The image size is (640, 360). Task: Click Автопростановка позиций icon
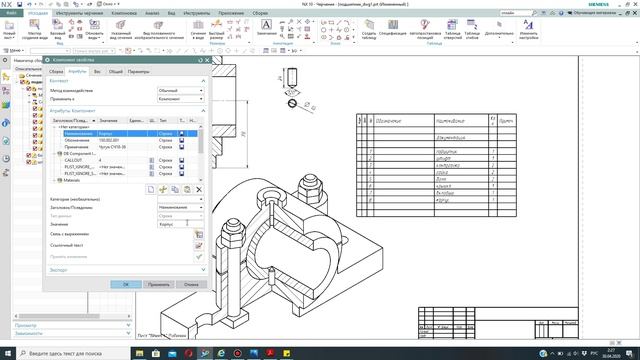click(425, 29)
